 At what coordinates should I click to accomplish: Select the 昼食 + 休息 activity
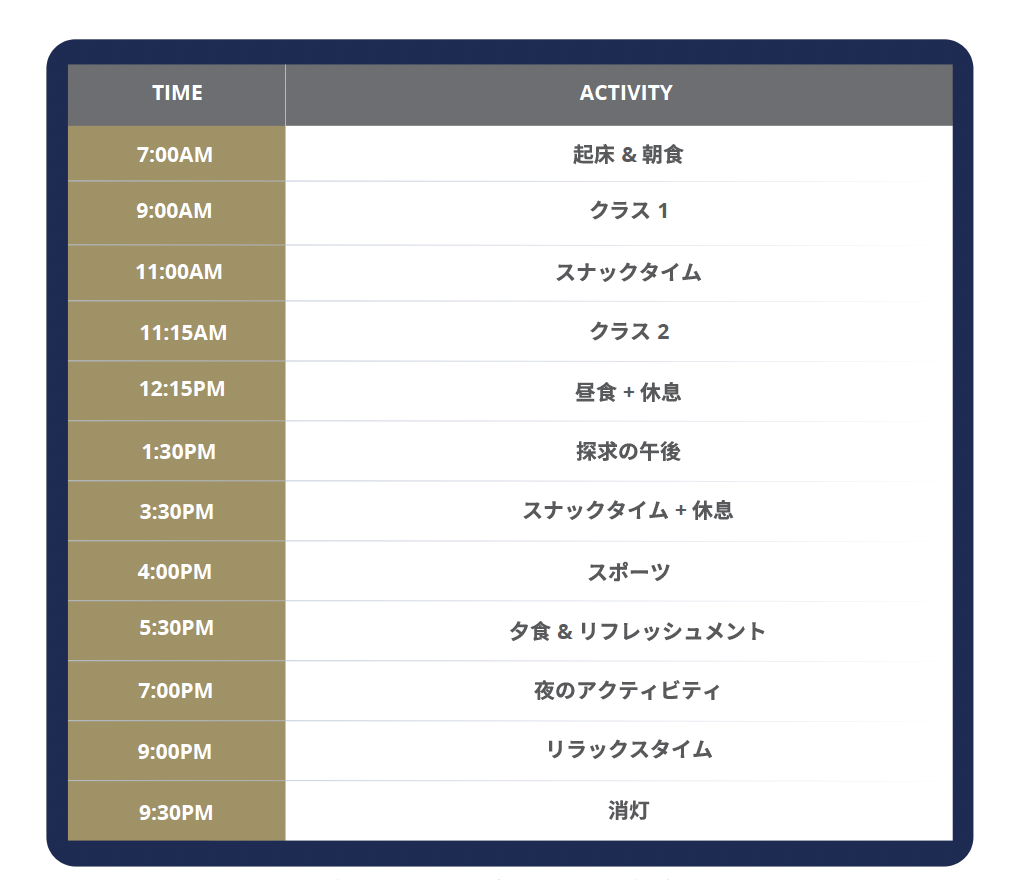(628, 392)
